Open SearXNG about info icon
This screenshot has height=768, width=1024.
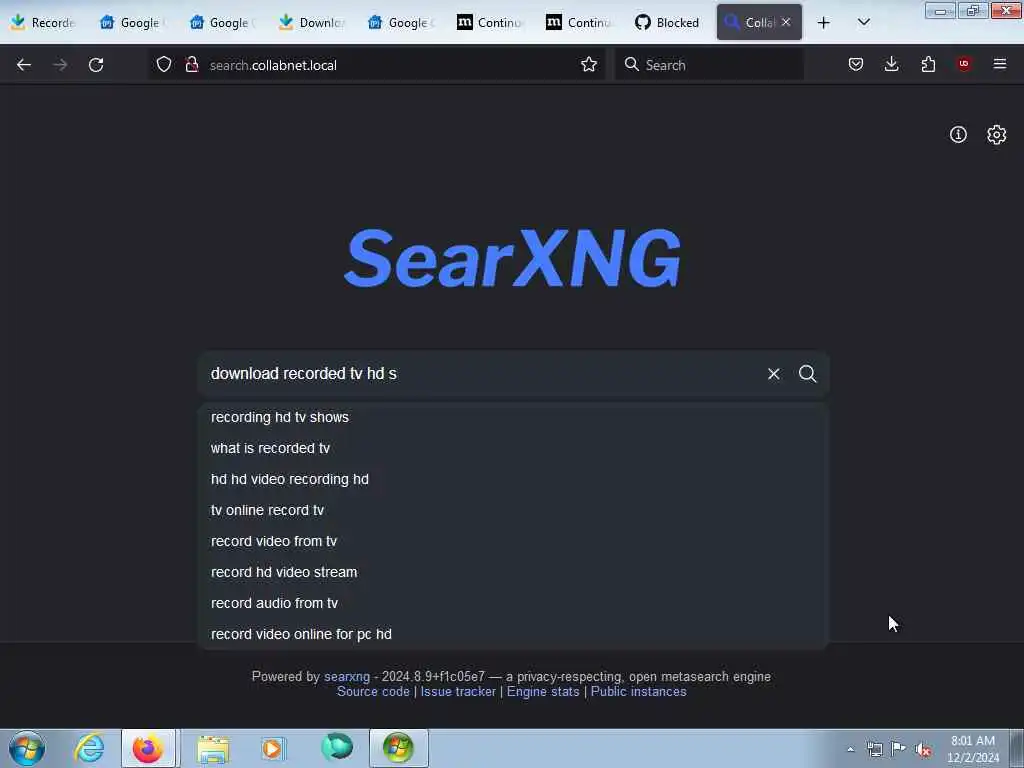coord(958,135)
